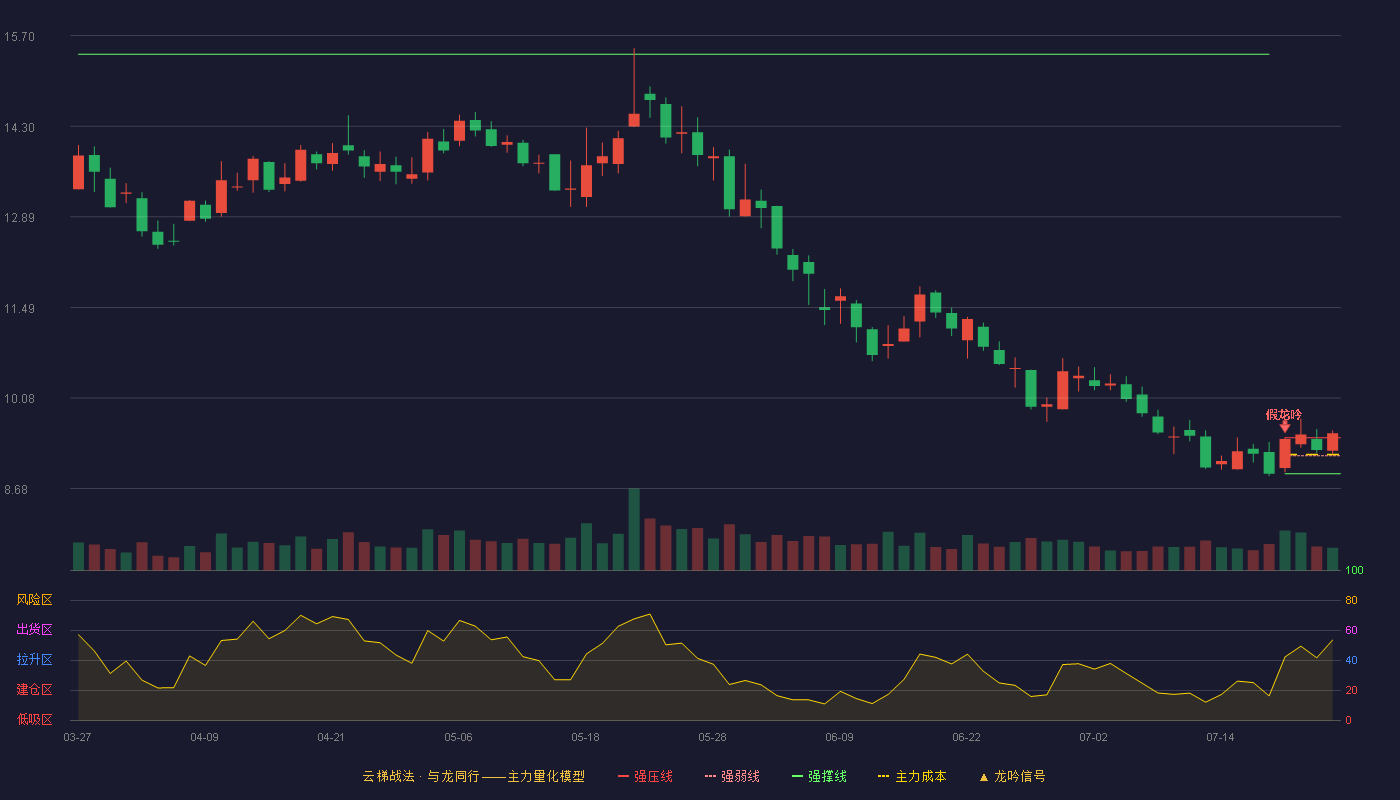Click the 低吸区 zone label

pos(34,719)
